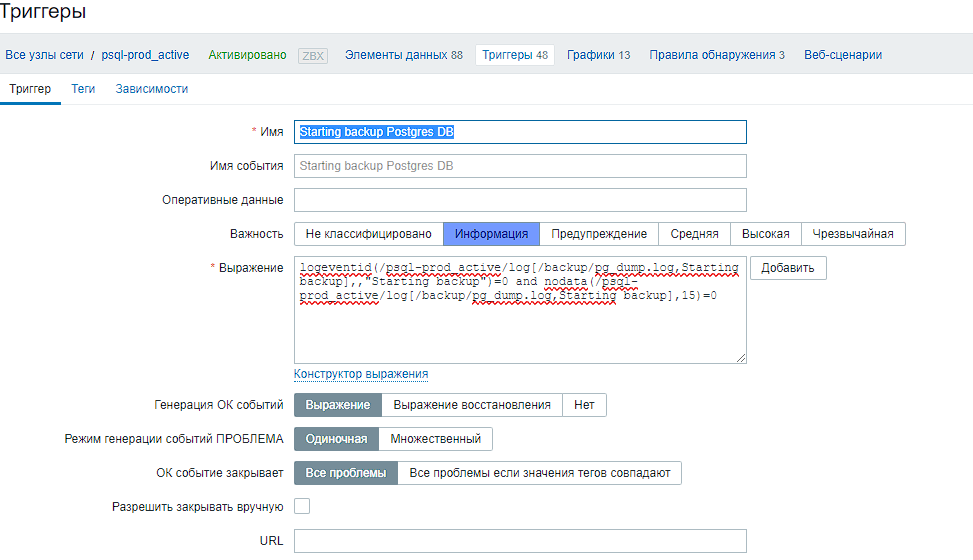This screenshot has height=560, width=973.
Task: Set severity to 'Не классифицировано'
Action: 369,234
